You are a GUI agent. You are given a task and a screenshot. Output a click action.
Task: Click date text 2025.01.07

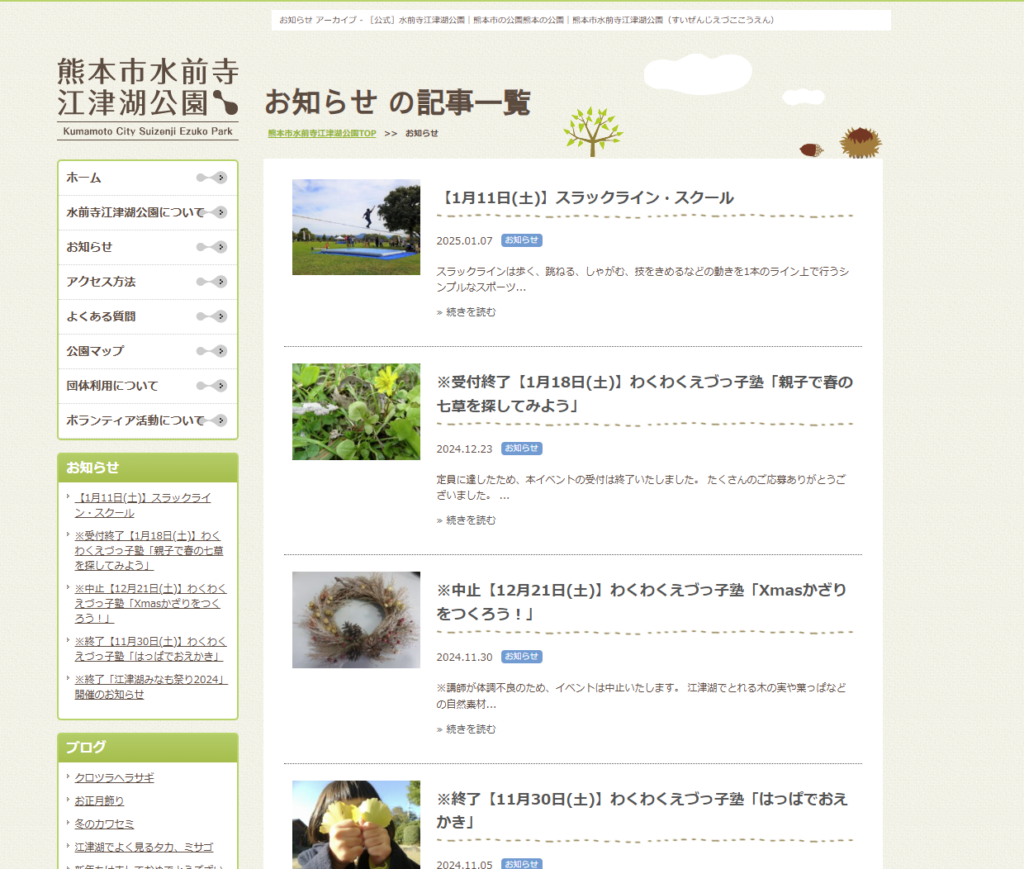(464, 241)
